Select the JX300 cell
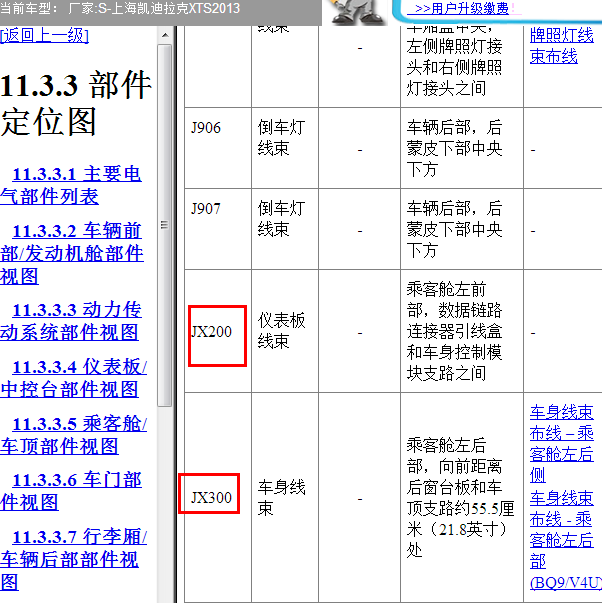The width and height of the screenshot is (602, 603). tap(218, 497)
